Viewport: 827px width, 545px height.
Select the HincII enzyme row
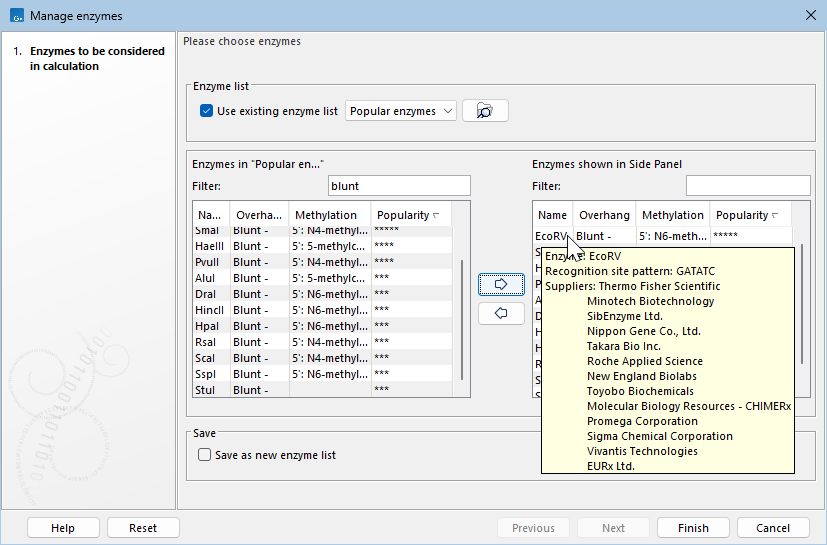pos(322,310)
